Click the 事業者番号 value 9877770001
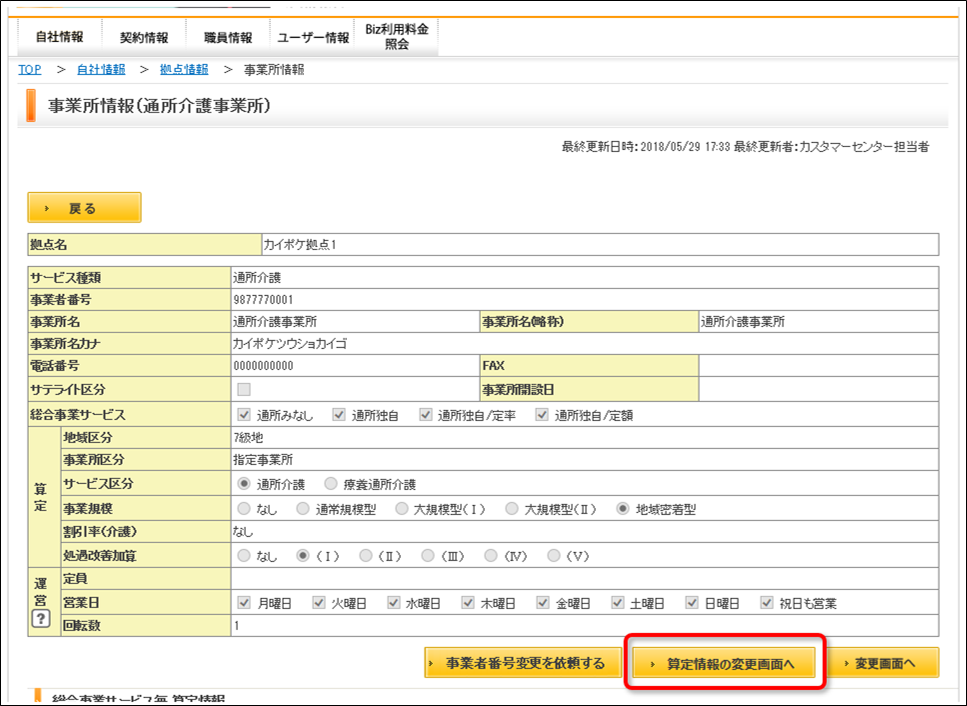 (x=263, y=300)
